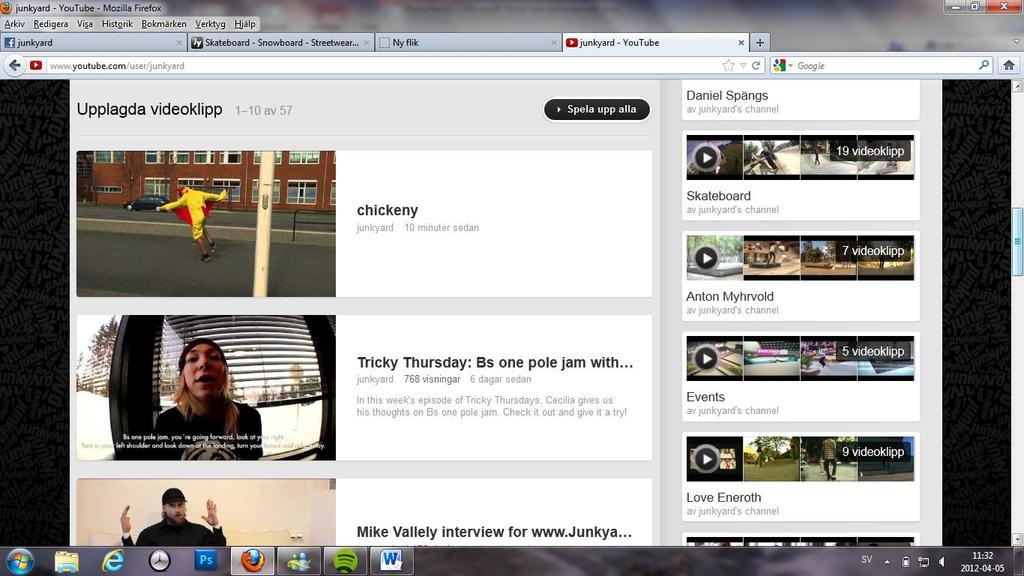Switch to the Ny flik tab
Viewport: 1024px width, 576px height.
[468, 42]
